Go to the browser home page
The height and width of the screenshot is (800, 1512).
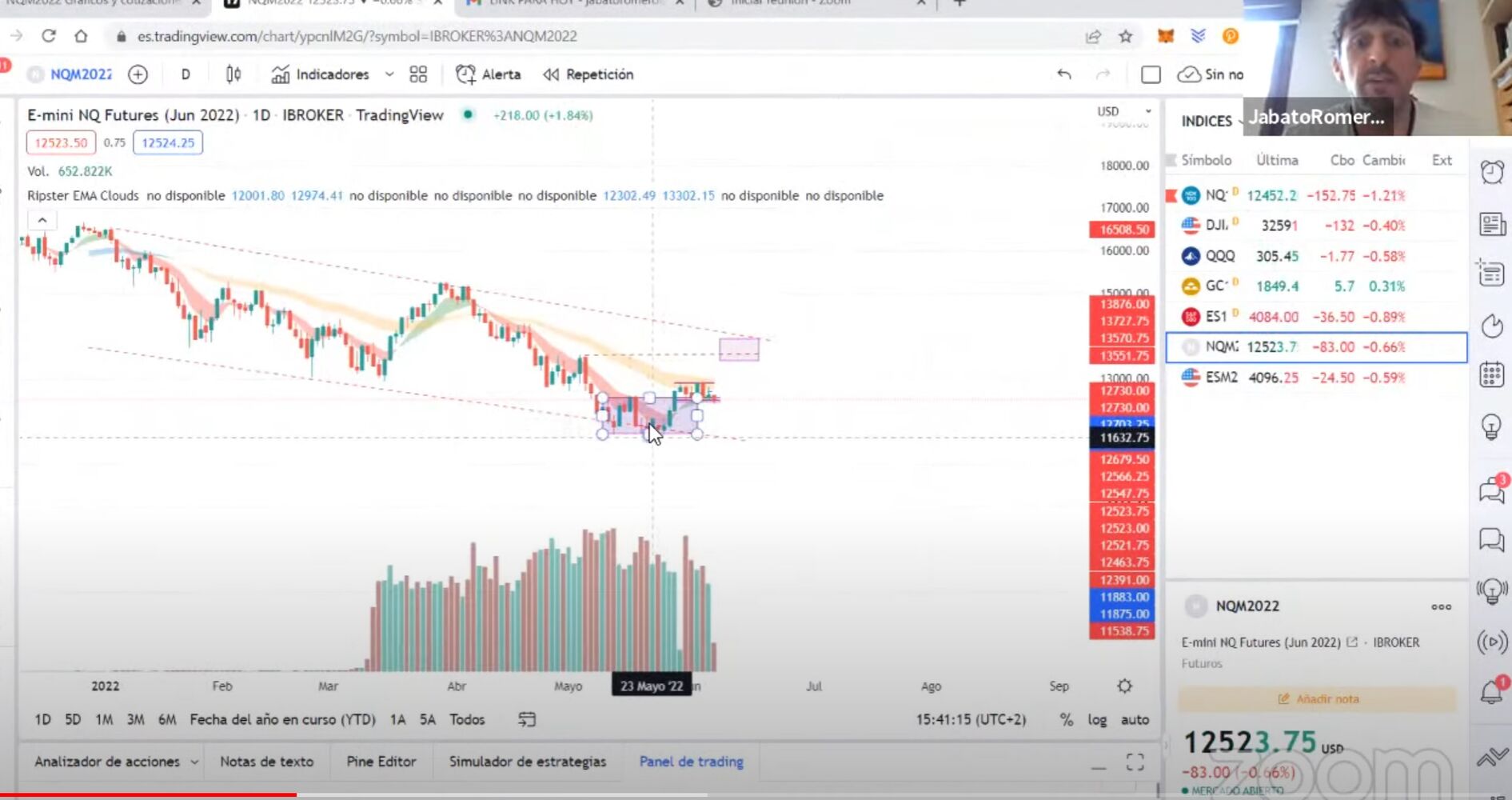[x=81, y=36]
